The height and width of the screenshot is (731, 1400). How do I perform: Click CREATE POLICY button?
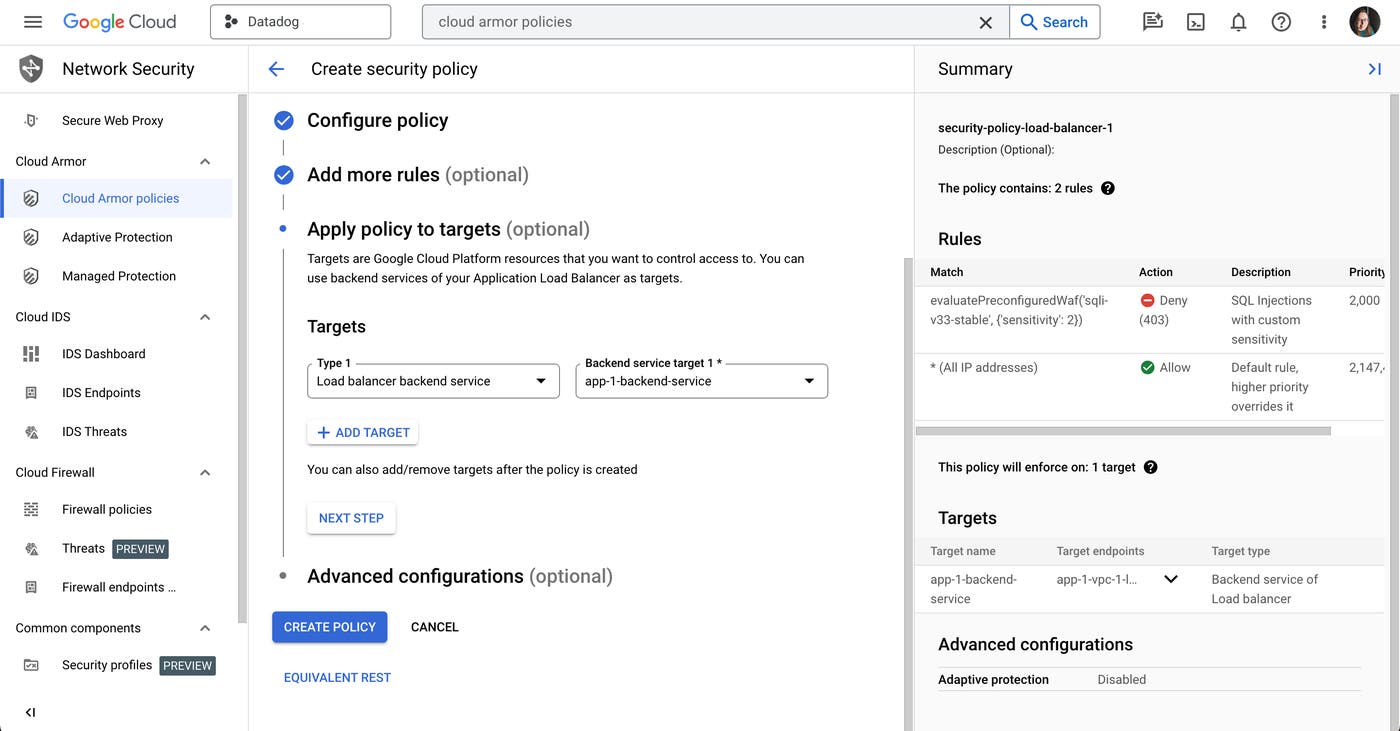click(329, 627)
